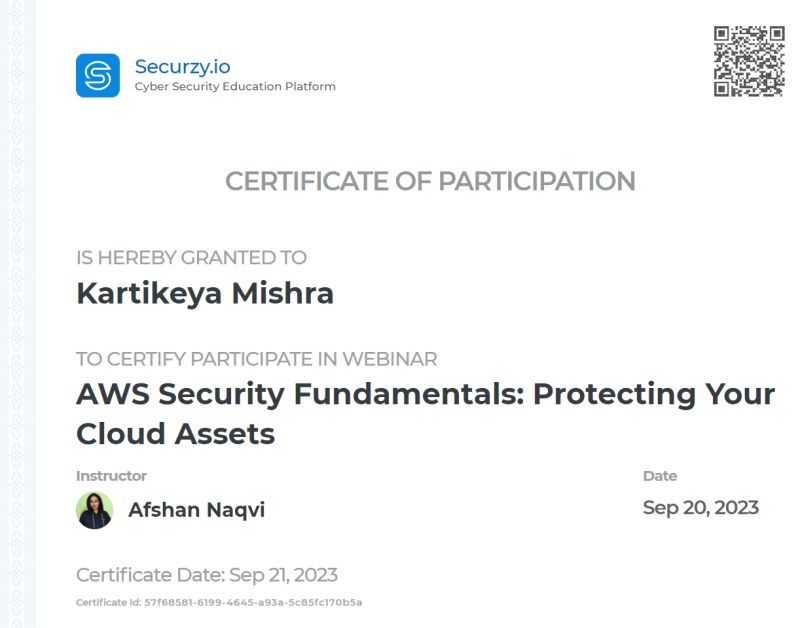
Task: Click the Instructor label
Action: [111, 476]
